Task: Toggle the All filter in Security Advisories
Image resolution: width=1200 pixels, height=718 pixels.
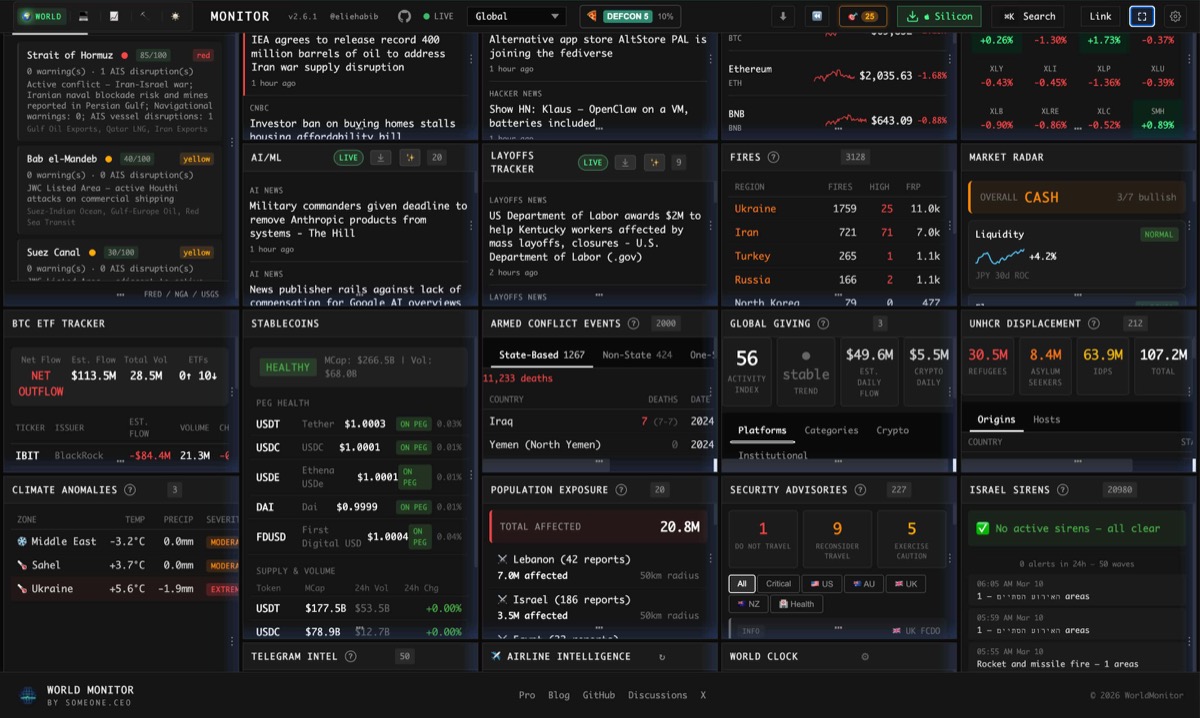Action: pyautogui.click(x=741, y=583)
